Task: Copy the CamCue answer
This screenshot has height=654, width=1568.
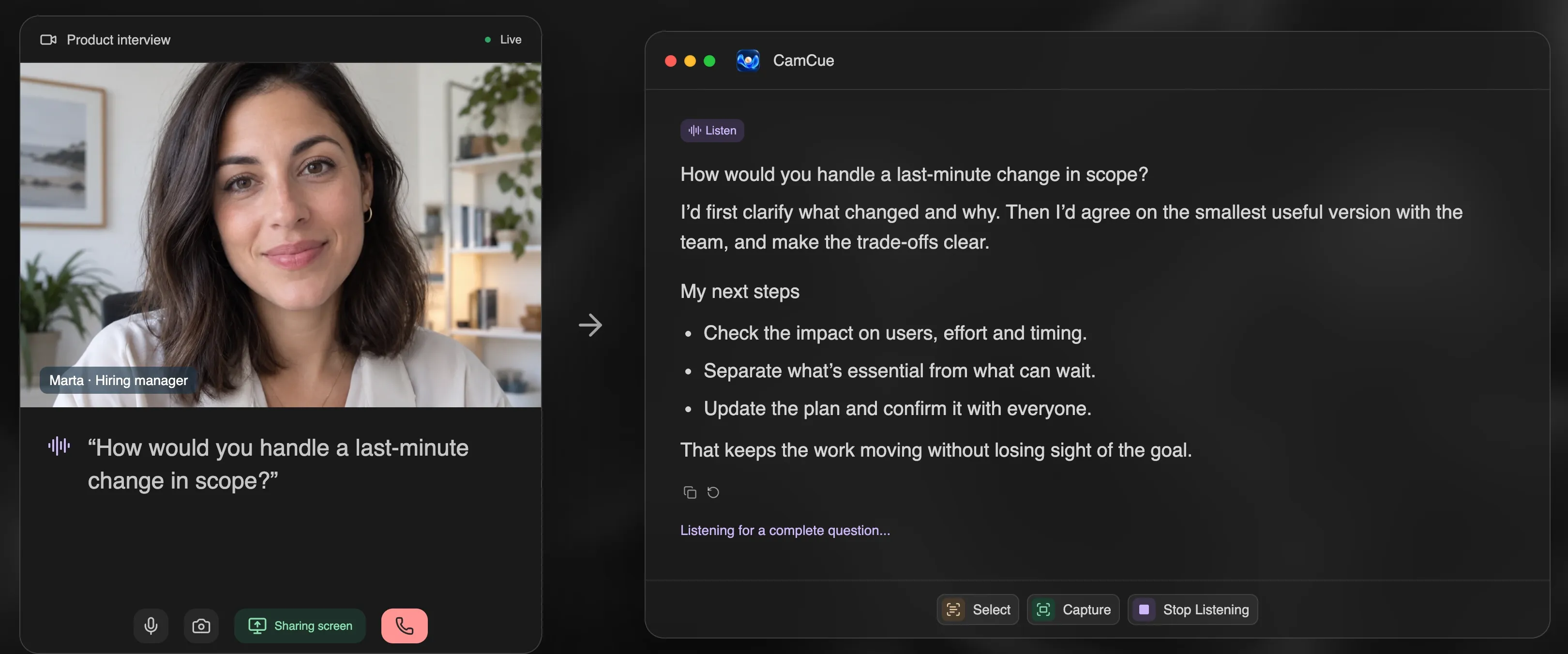Action: pos(690,492)
